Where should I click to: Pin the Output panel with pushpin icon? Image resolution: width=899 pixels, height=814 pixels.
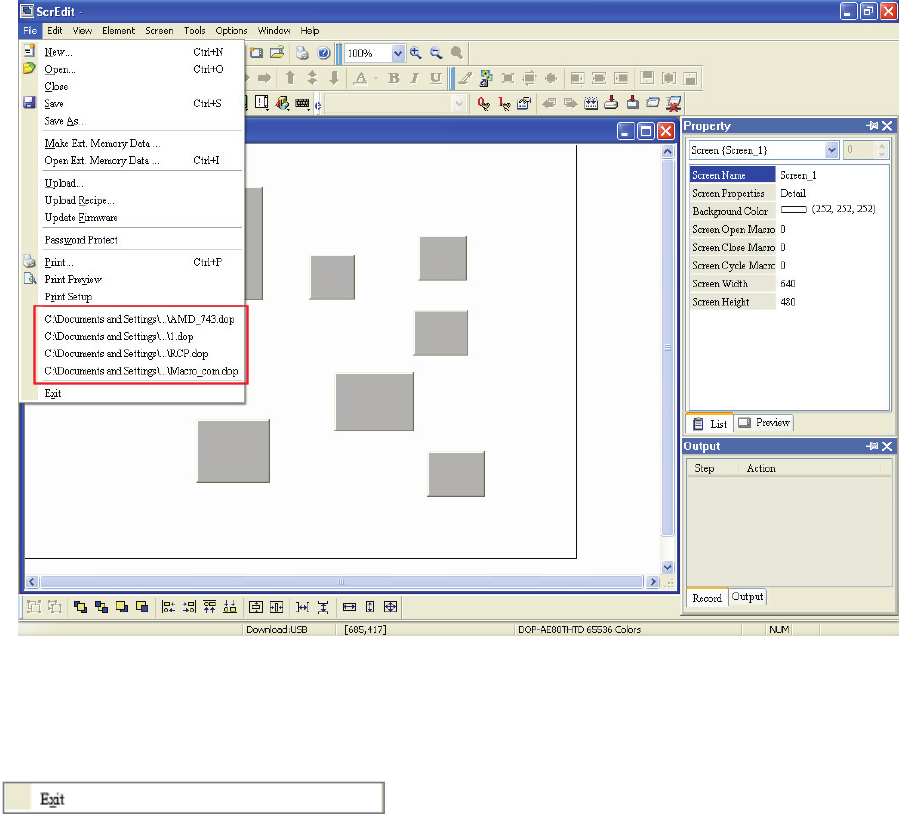pyautogui.click(x=871, y=446)
